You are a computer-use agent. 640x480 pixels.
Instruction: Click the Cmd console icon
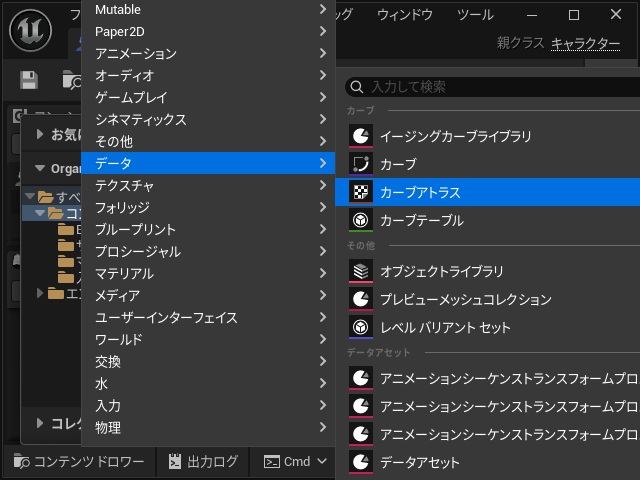tap(272, 462)
